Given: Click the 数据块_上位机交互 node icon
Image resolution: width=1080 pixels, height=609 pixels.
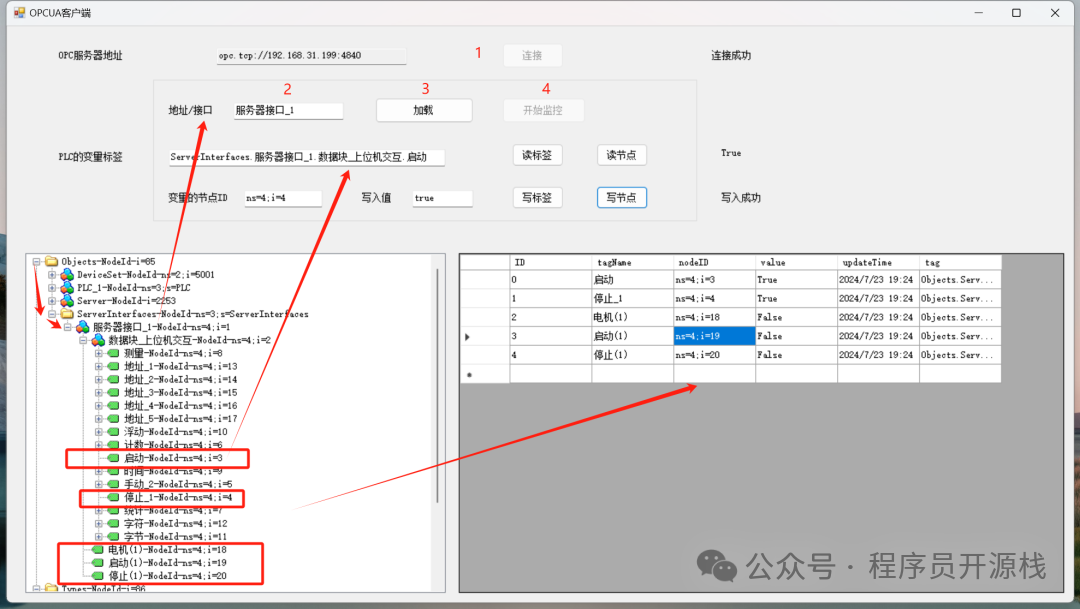Looking at the screenshot, I should coord(99,341).
